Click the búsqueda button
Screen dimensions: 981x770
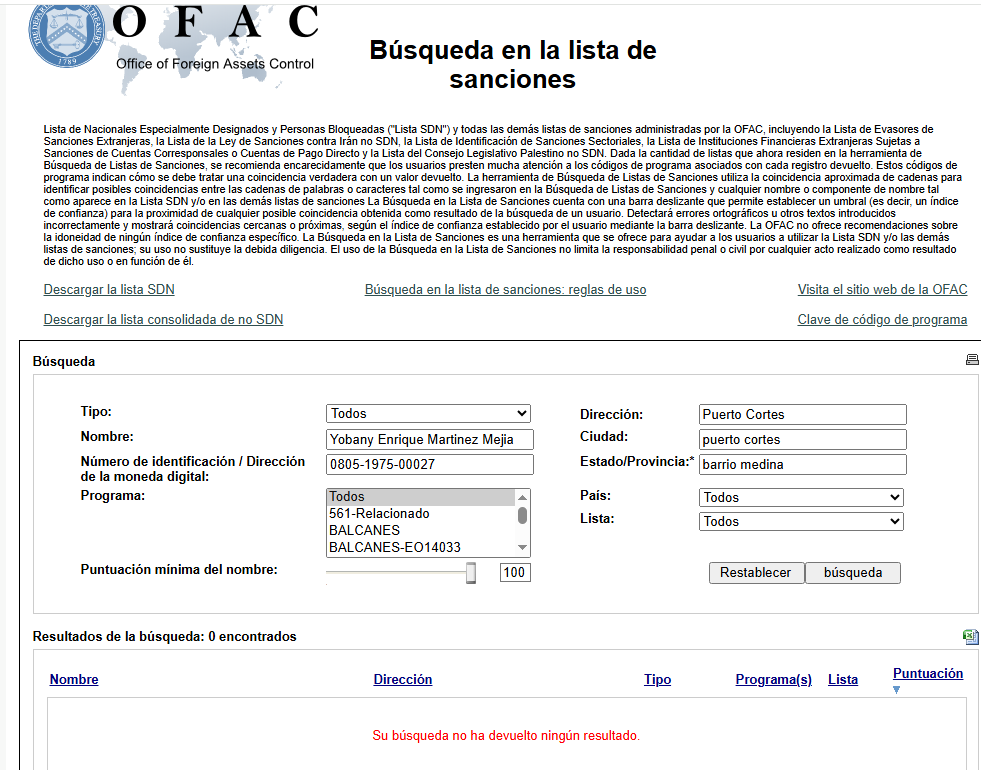[x=852, y=573]
